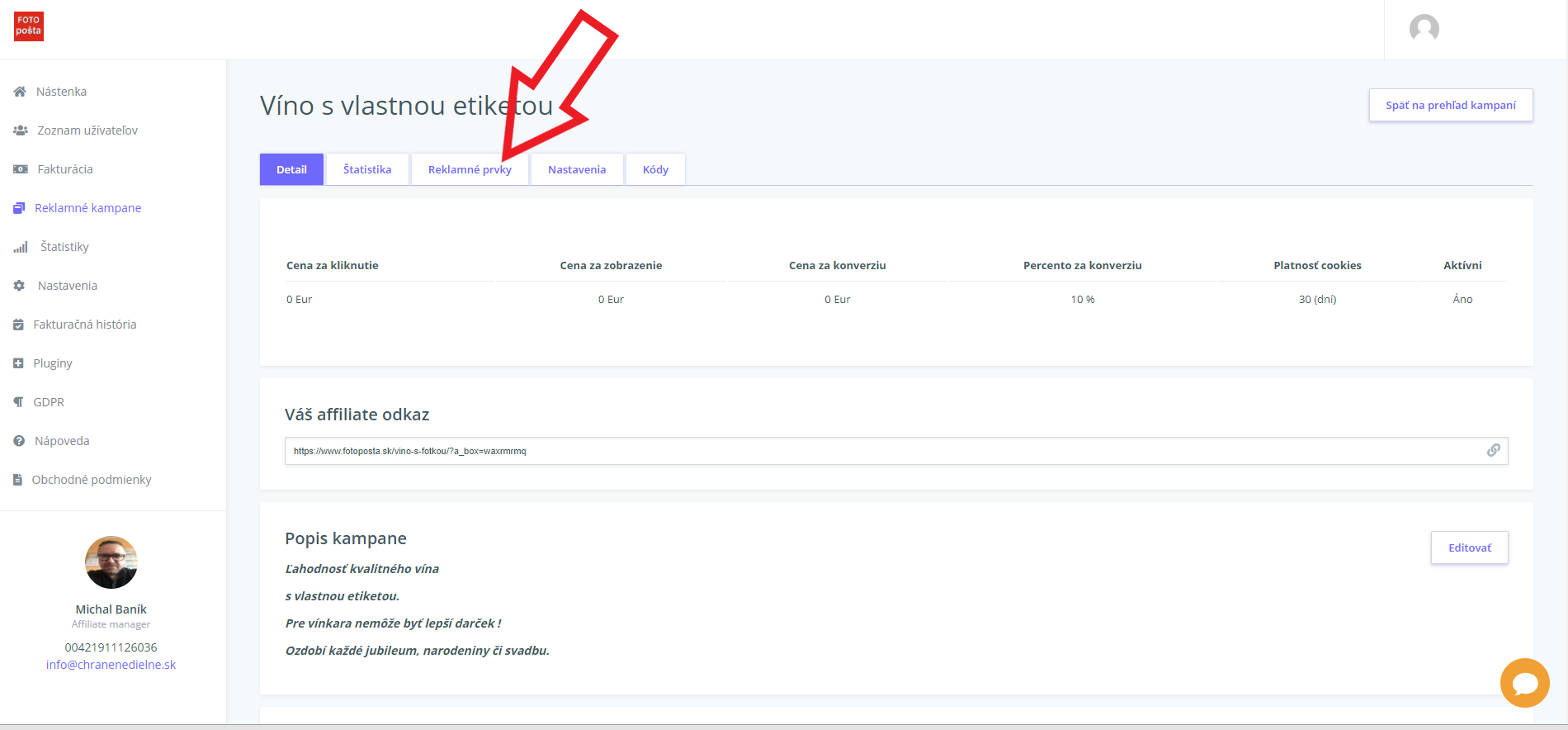This screenshot has height=730, width=1568.
Task: Click the Nastavenia gear icon in sidebar
Action: pos(20,286)
